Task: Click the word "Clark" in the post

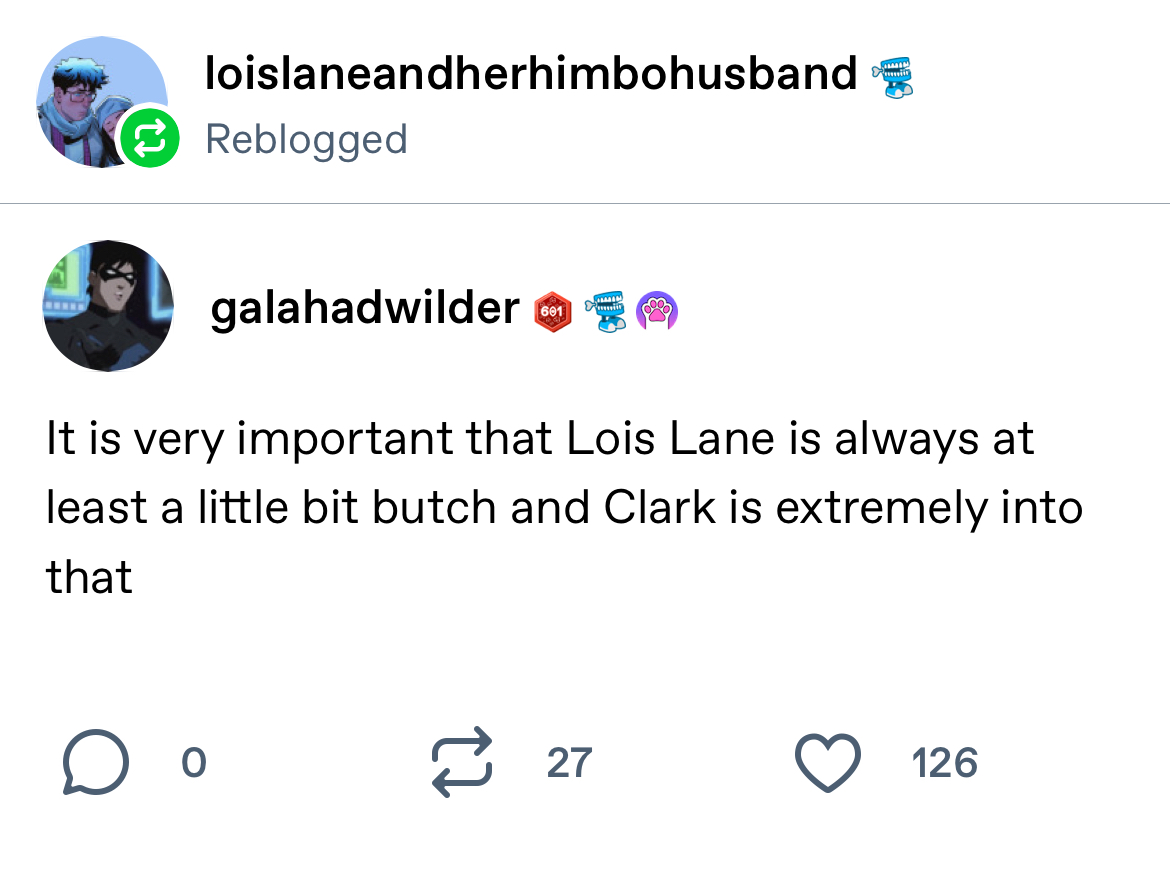Action: [660, 508]
